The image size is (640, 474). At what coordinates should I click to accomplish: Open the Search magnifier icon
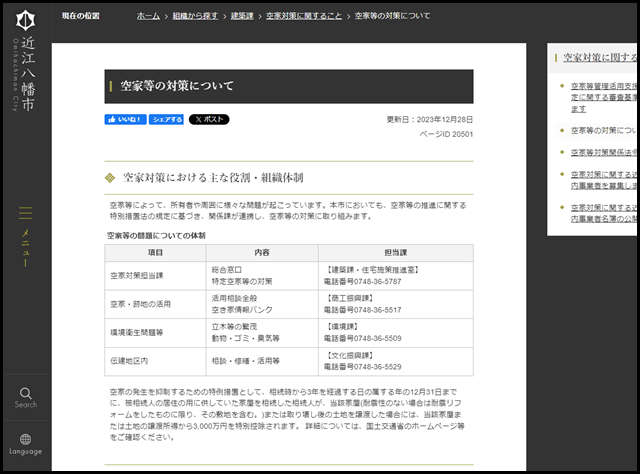[x=26, y=397]
